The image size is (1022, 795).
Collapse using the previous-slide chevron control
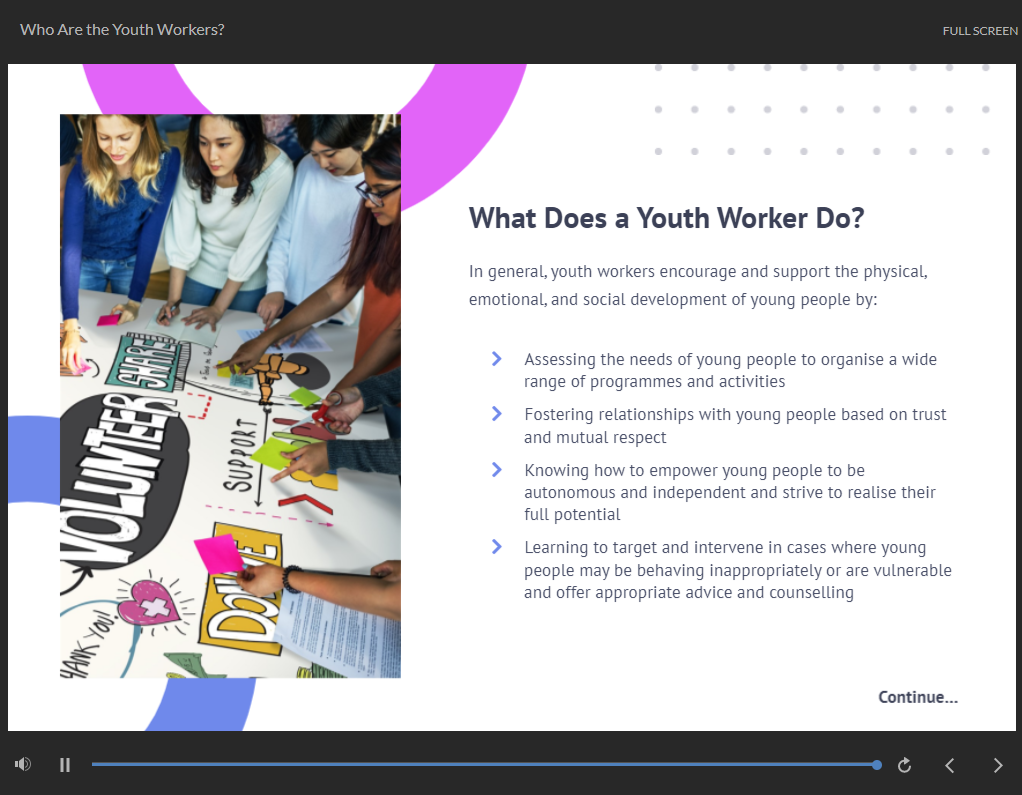[950, 764]
